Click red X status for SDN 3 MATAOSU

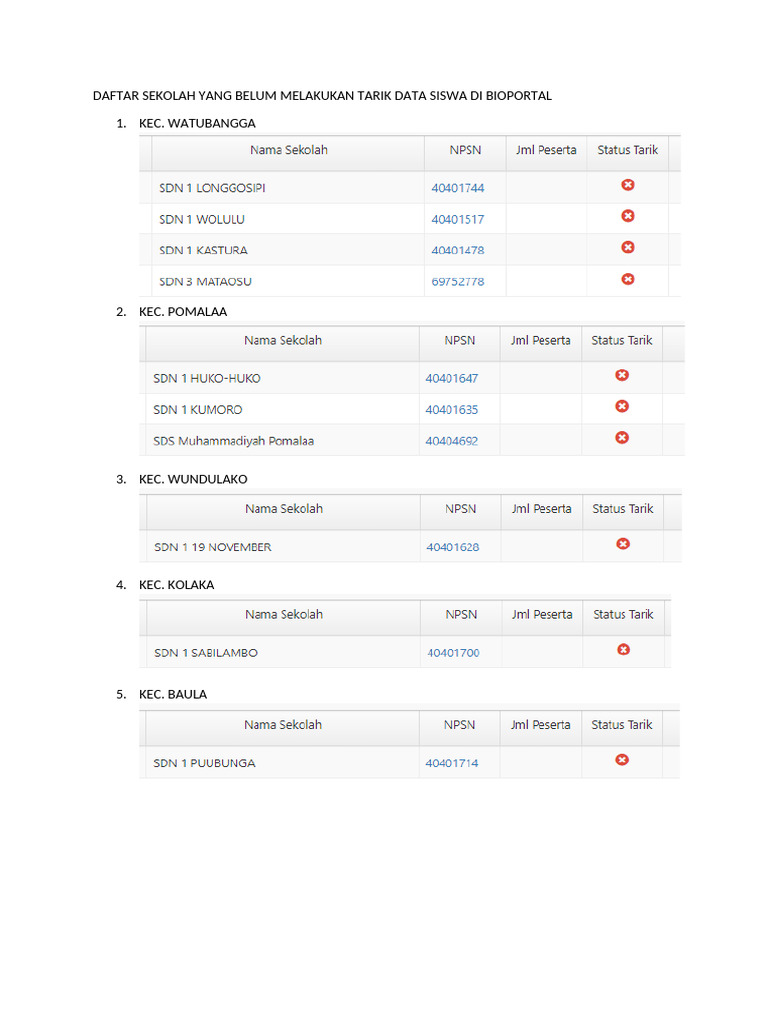[628, 279]
